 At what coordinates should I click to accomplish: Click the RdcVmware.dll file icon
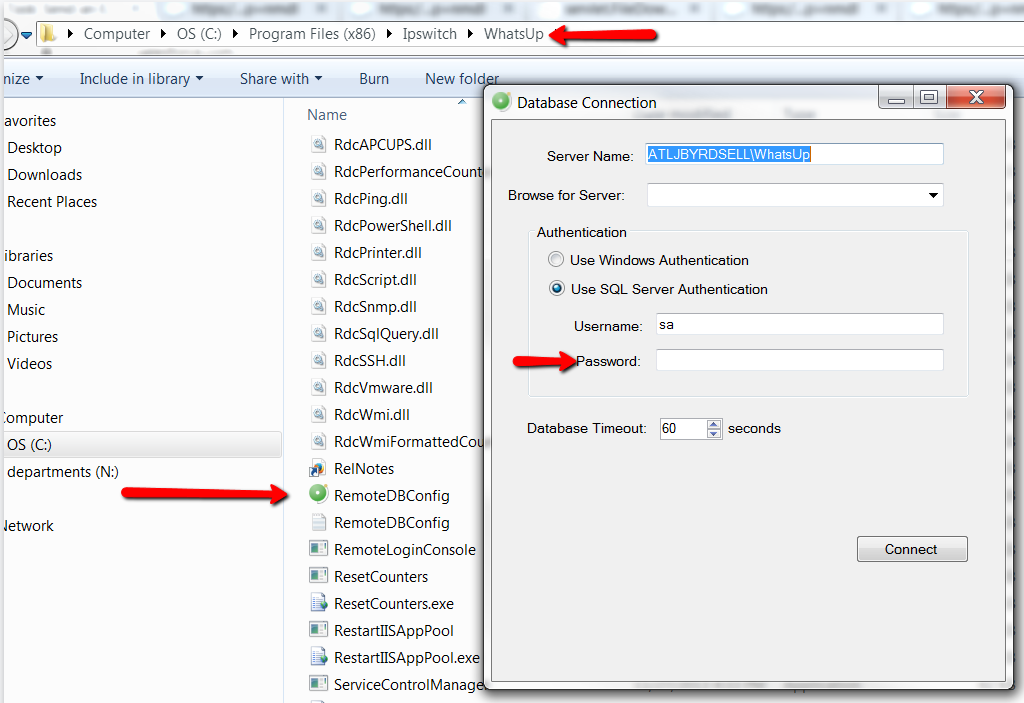pyautogui.click(x=318, y=387)
